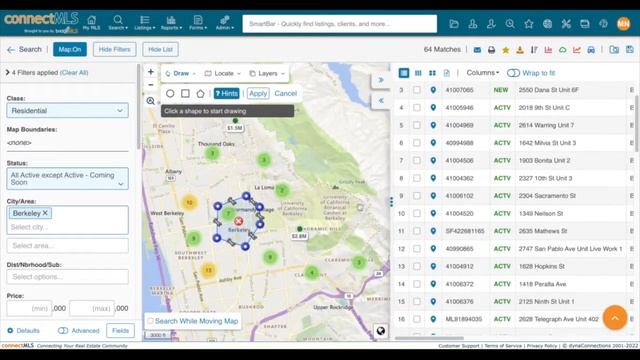Zoom in the map with plus button
The image size is (640, 360).
click(x=151, y=72)
